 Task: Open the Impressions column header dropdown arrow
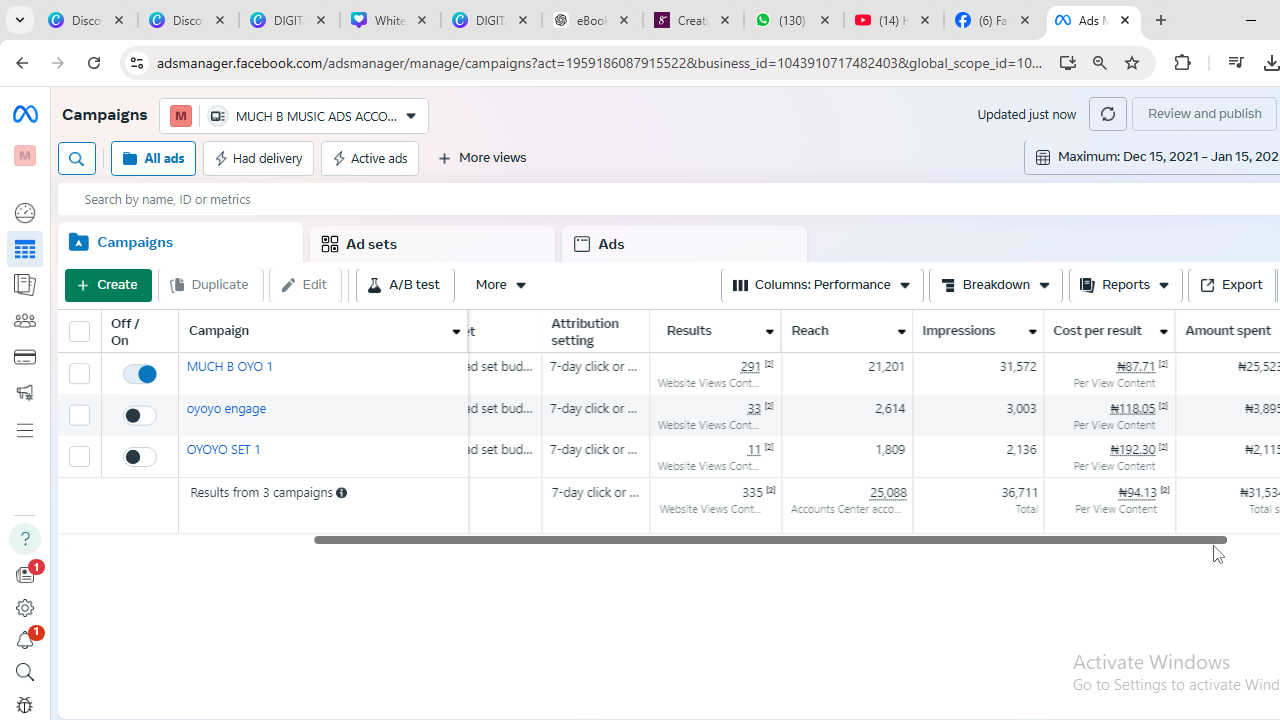point(1033,332)
